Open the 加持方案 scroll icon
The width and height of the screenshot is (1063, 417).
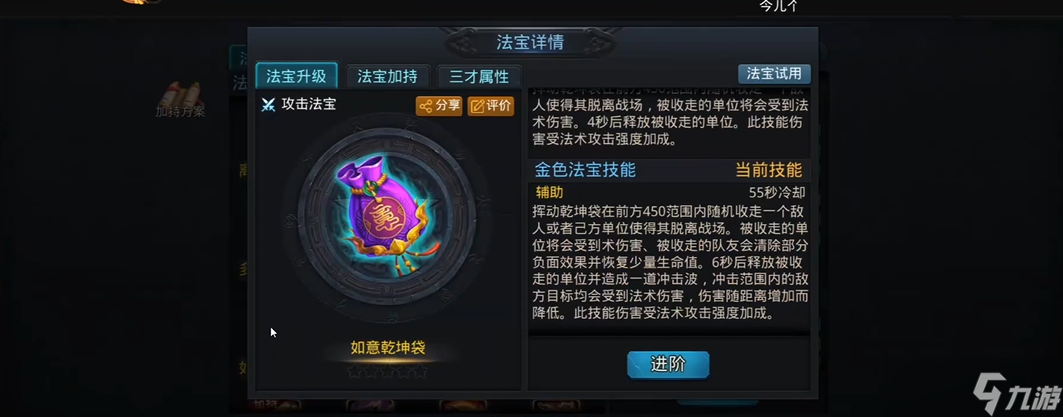pyautogui.click(x=180, y=92)
